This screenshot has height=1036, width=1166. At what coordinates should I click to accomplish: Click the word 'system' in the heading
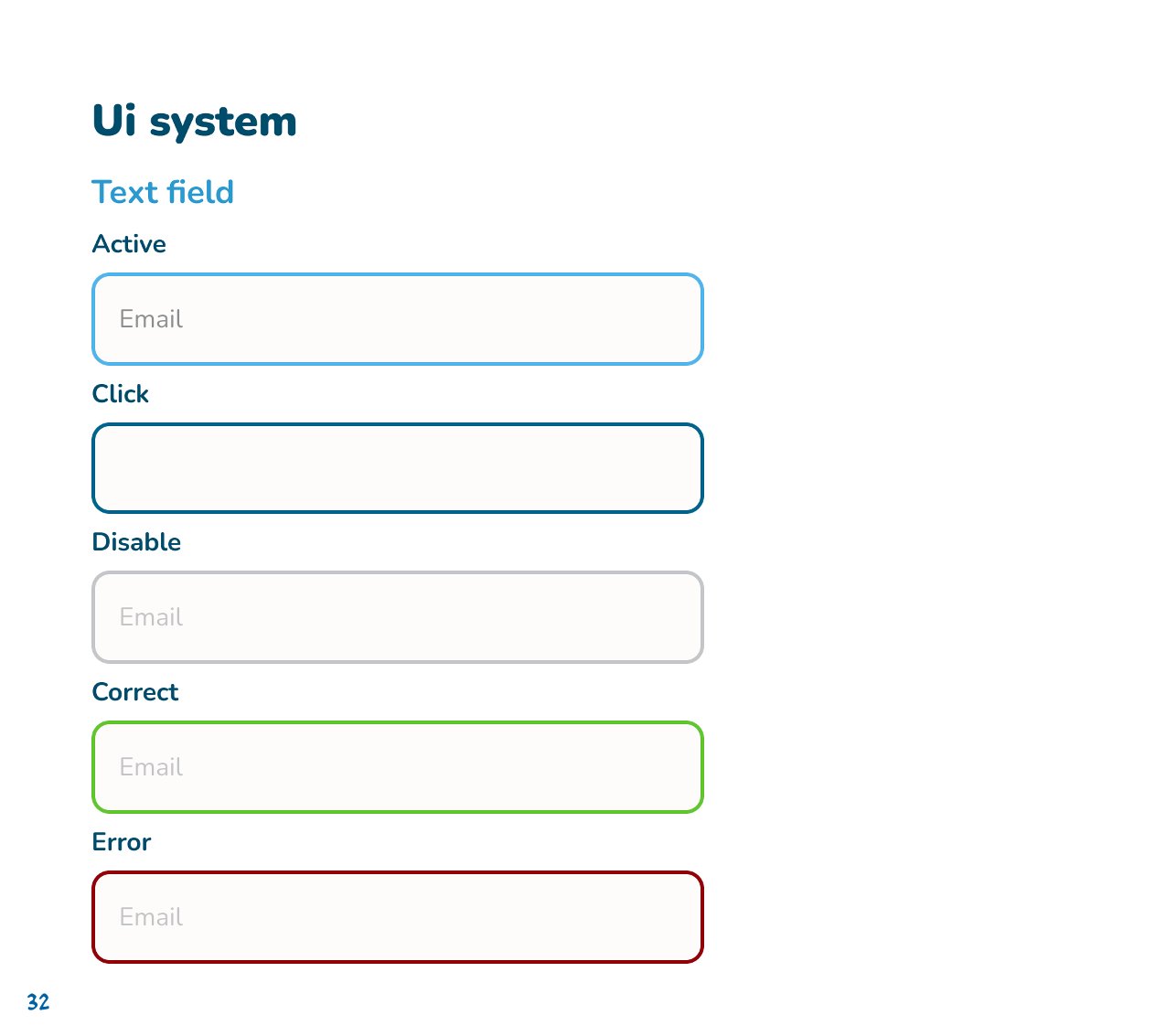coord(224,123)
